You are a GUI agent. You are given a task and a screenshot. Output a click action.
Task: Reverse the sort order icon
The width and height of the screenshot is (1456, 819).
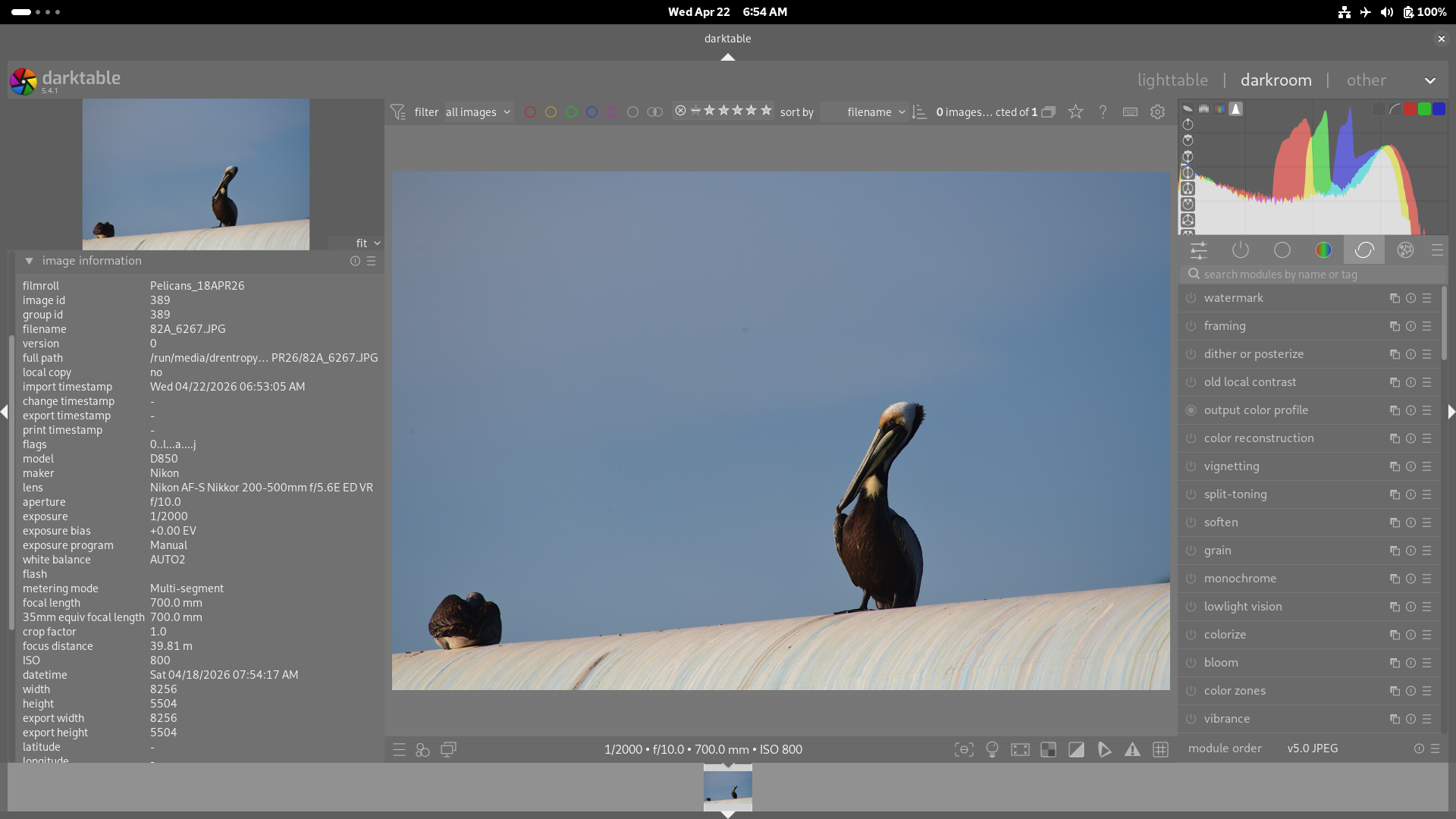tap(919, 112)
